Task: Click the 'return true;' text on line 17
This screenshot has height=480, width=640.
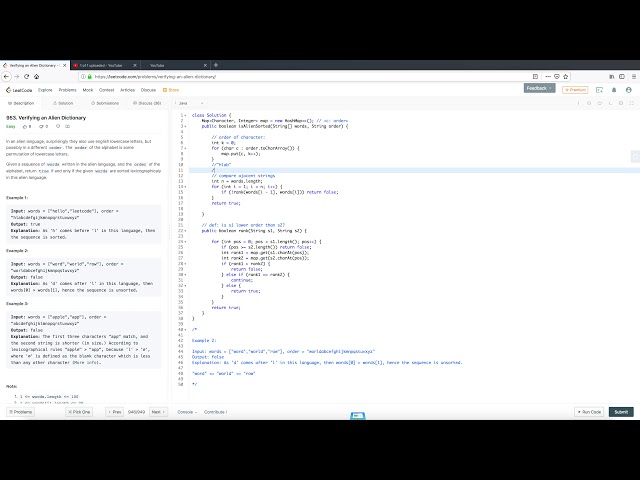Action: coord(226,203)
